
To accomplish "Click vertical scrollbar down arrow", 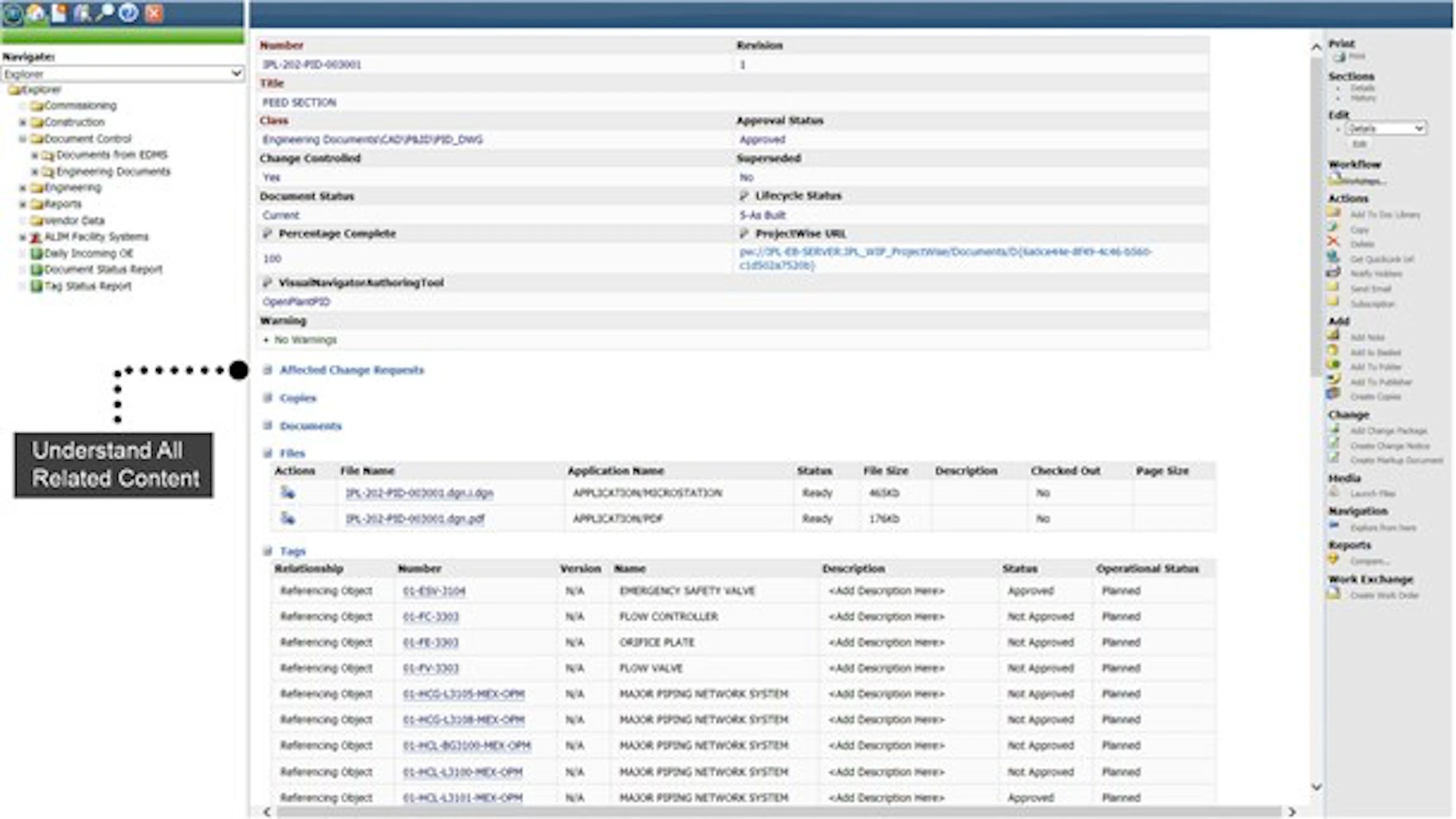I will (1316, 787).
